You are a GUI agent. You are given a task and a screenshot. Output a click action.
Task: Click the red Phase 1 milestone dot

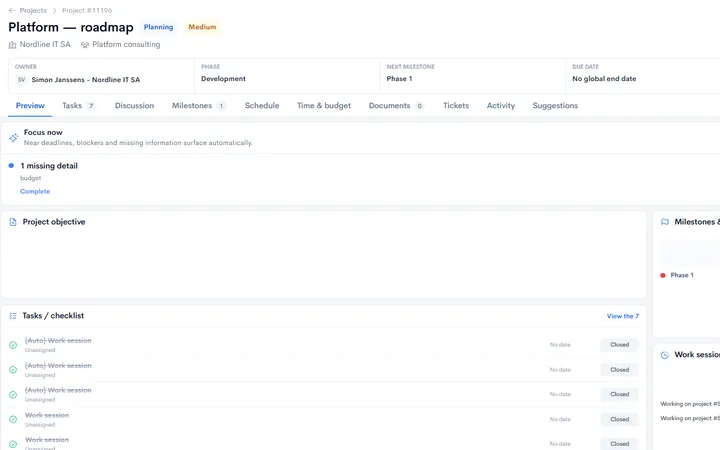tap(663, 276)
